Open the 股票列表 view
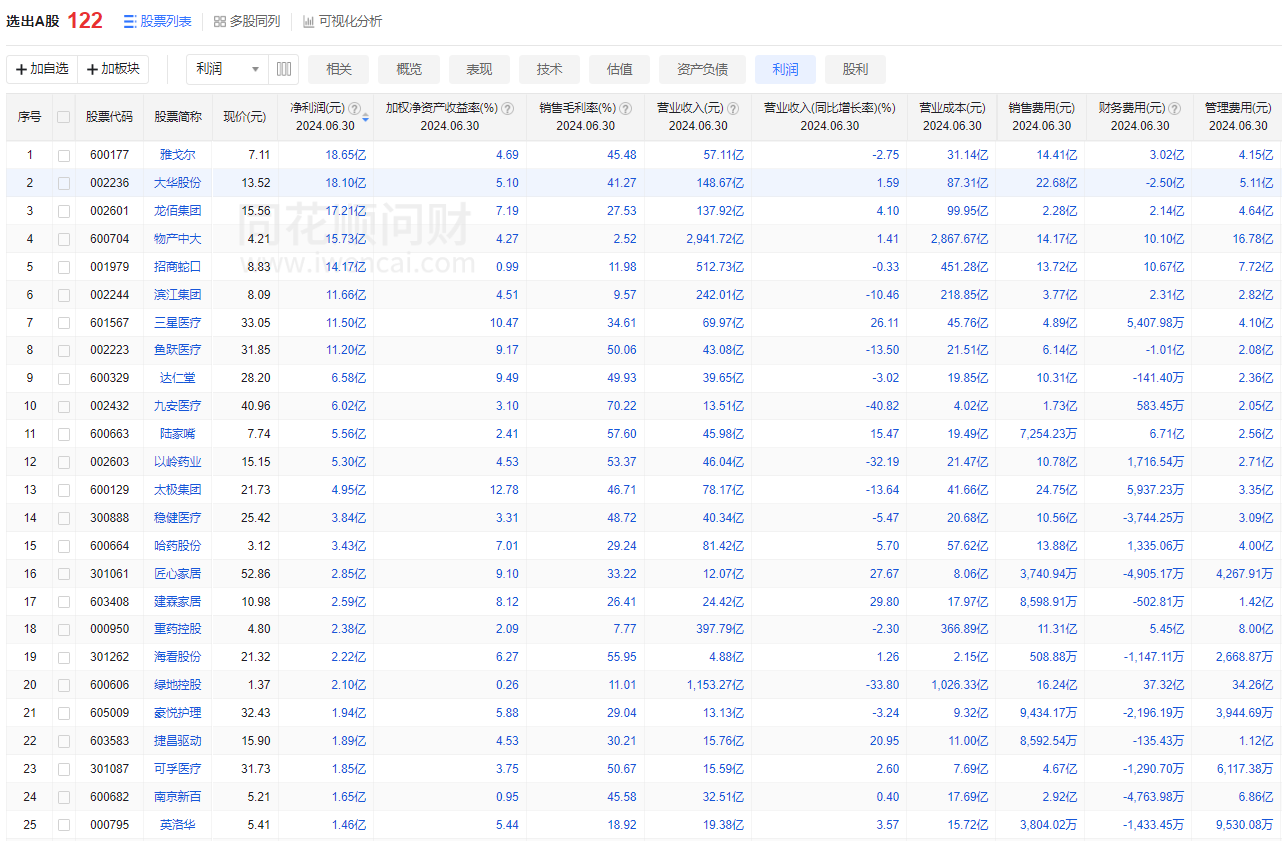The image size is (1282, 841). 157,21
